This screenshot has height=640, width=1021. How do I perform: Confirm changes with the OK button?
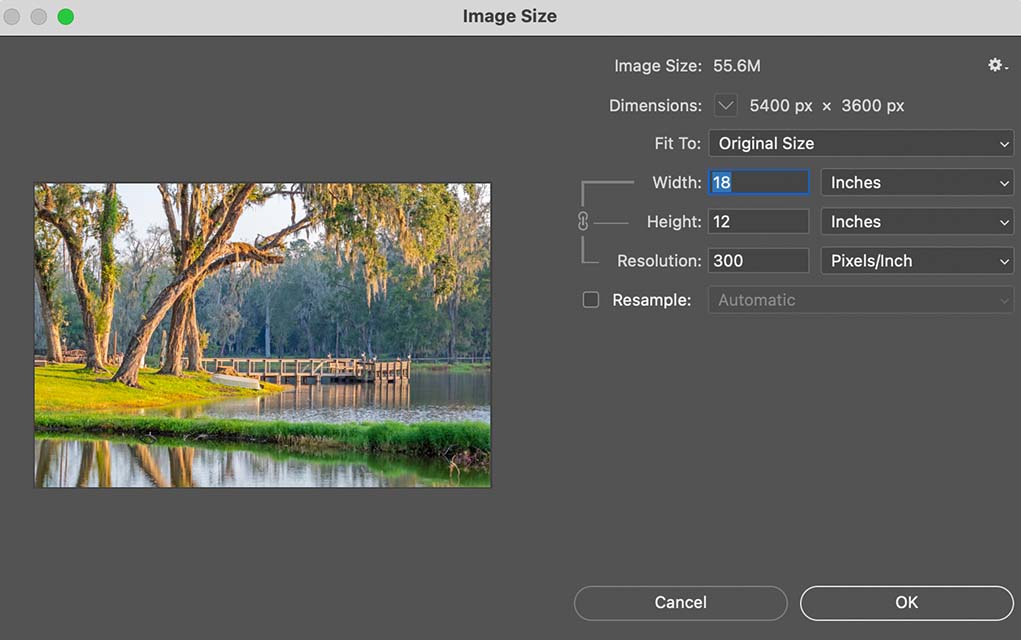click(x=905, y=602)
